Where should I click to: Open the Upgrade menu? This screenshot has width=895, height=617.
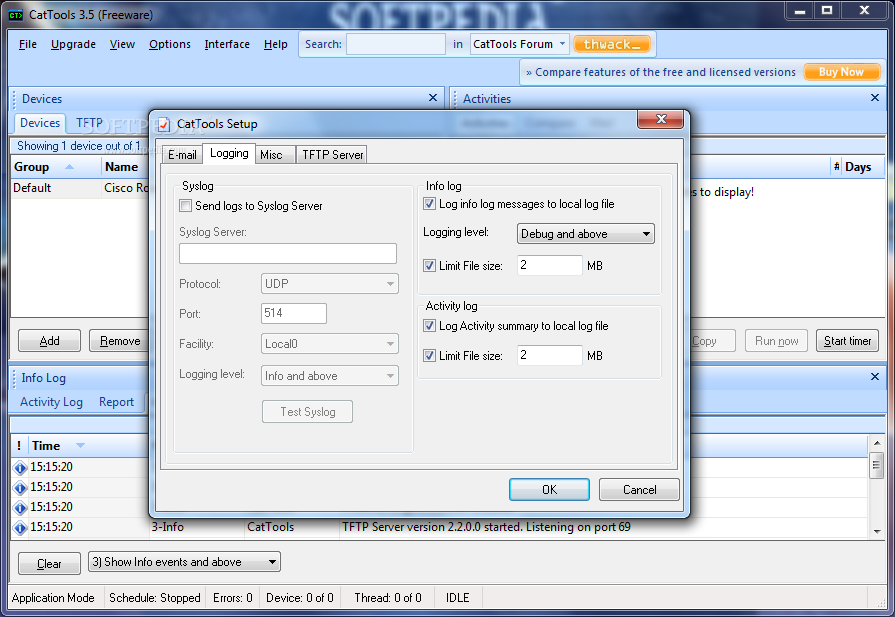tap(73, 44)
